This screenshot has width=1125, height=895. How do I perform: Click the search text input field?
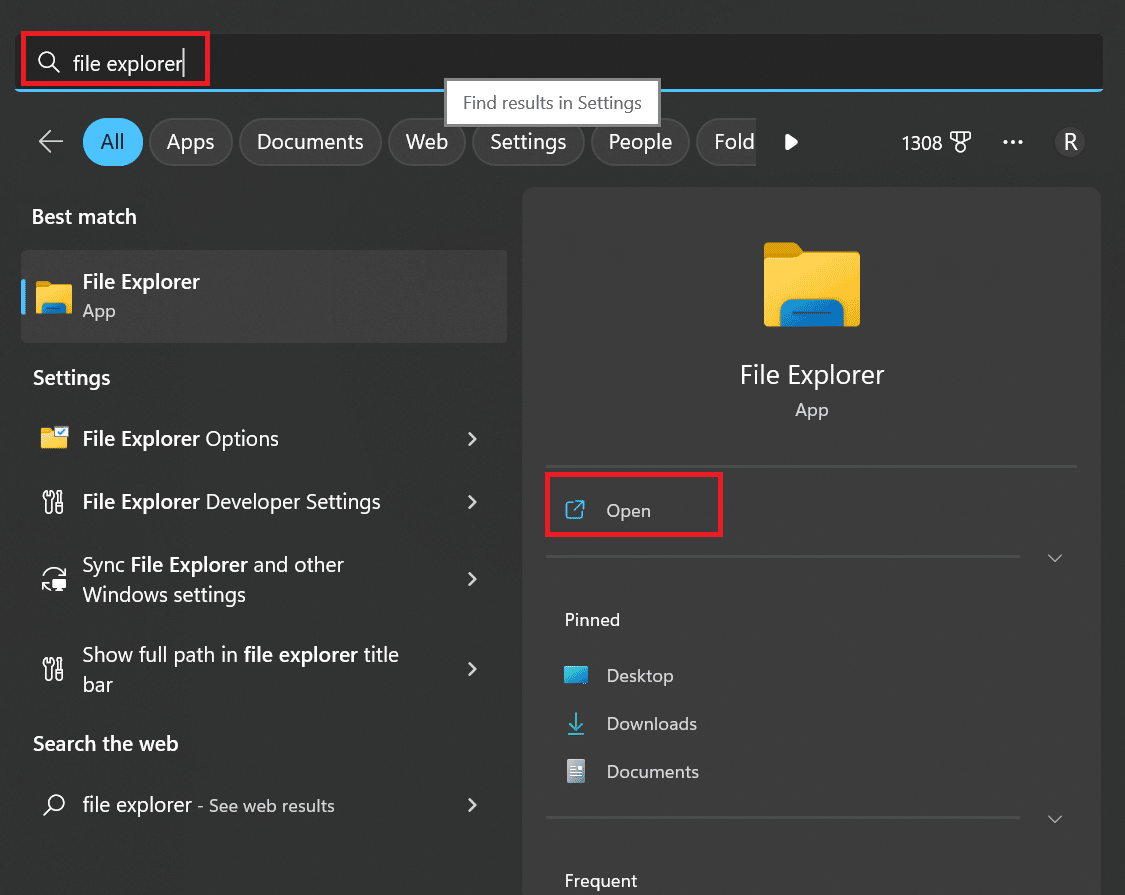(x=560, y=62)
